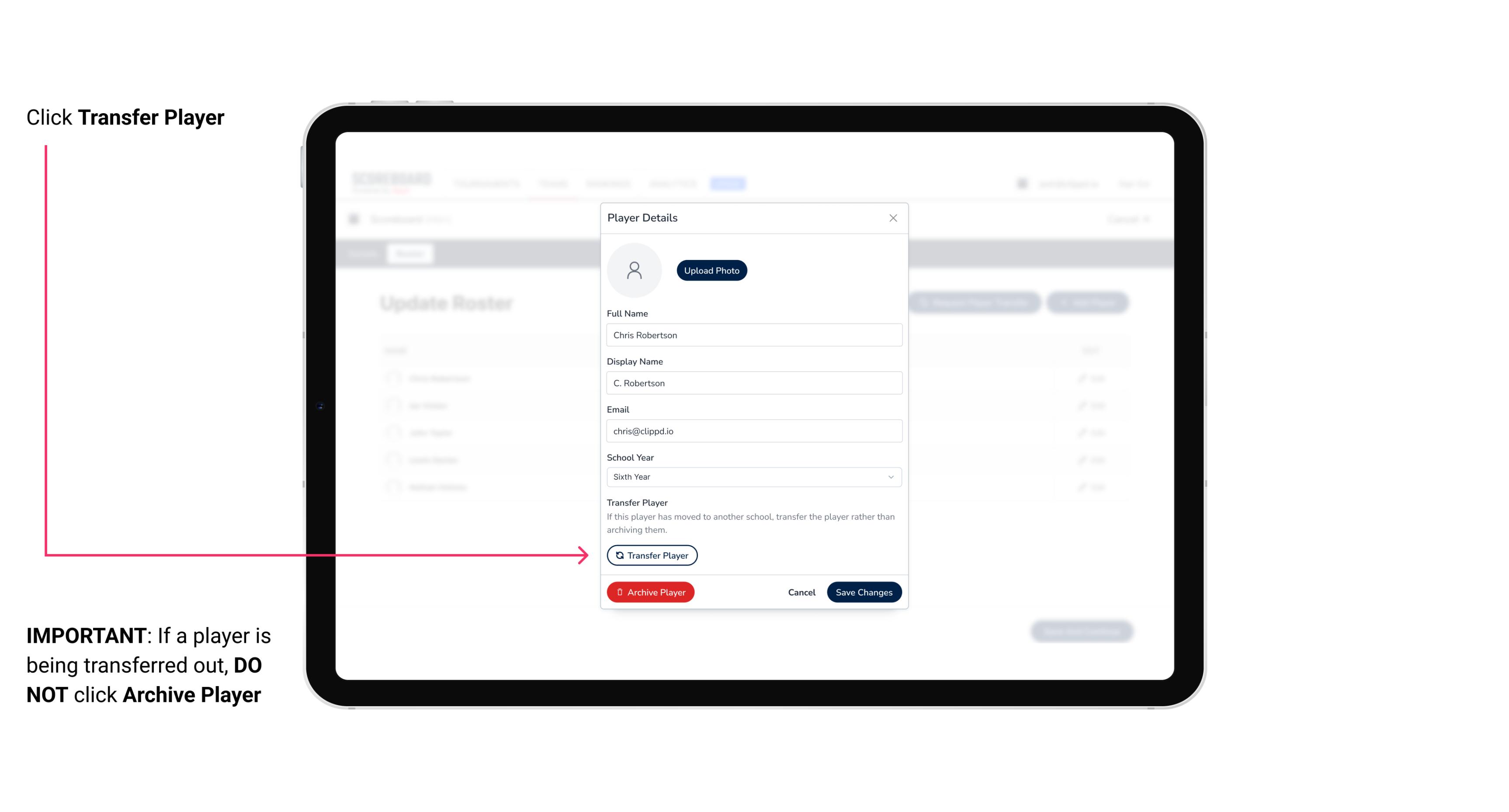Open the navigation menu tab highlighted blue
1509x812 pixels.
point(729,183)
